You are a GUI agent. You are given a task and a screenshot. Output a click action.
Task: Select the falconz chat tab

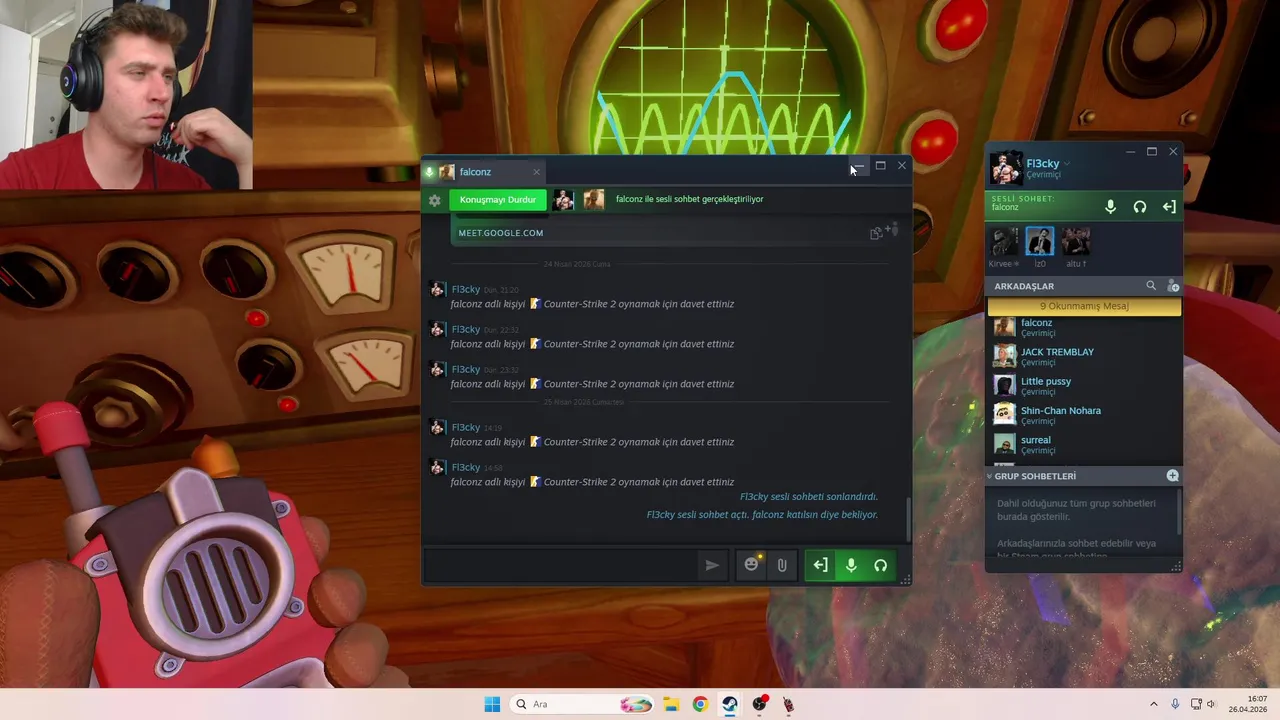tap(484, 172)
